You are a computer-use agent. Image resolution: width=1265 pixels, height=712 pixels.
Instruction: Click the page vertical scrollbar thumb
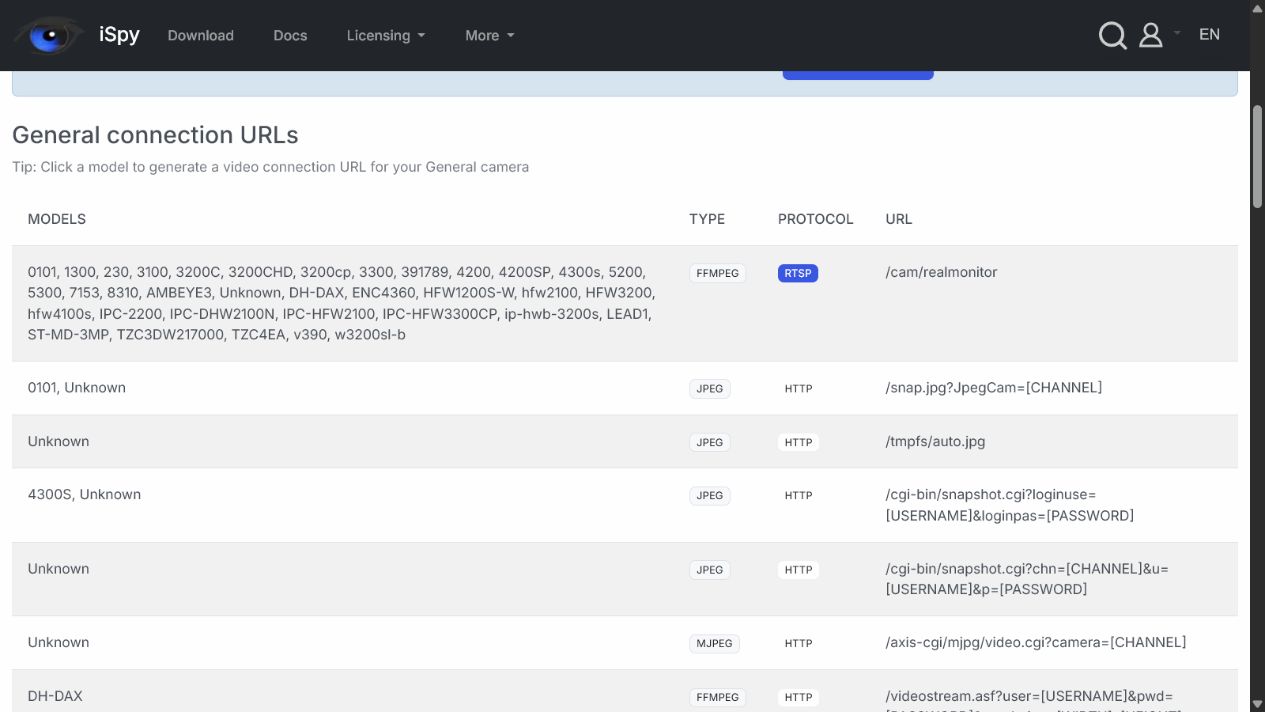[1257, 155]
